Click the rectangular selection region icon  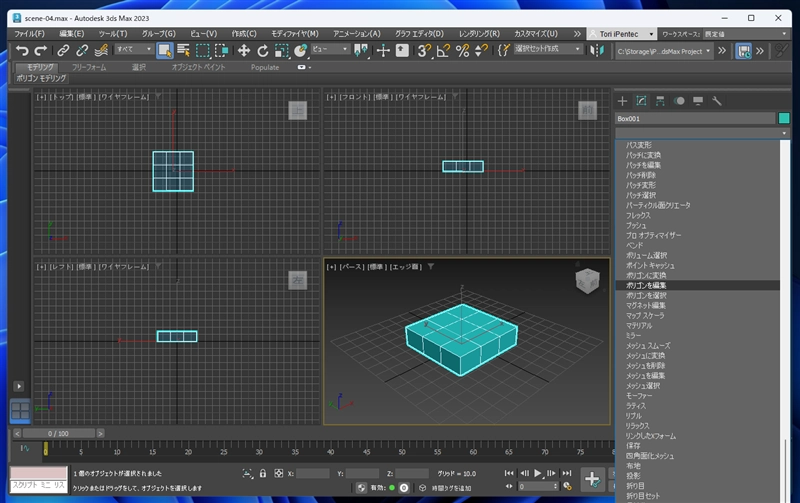click(x=203, y=50)
